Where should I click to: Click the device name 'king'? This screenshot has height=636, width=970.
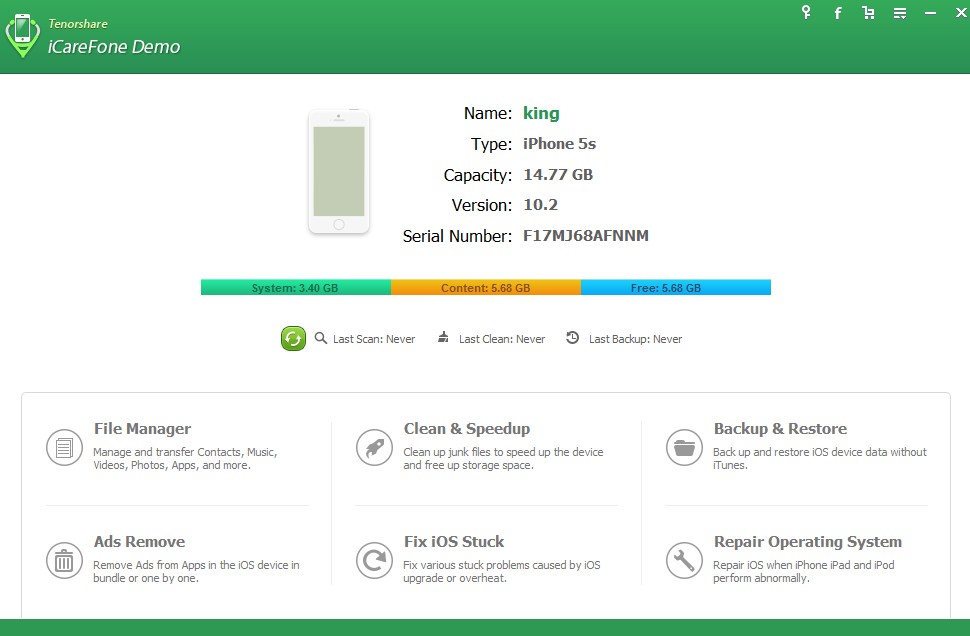click(x=541, y=113)
